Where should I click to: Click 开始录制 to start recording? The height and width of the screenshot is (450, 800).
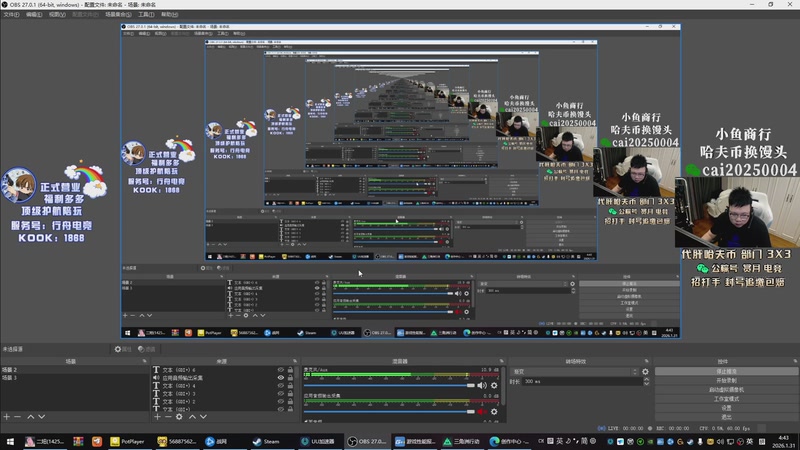[x=726, y=381]
